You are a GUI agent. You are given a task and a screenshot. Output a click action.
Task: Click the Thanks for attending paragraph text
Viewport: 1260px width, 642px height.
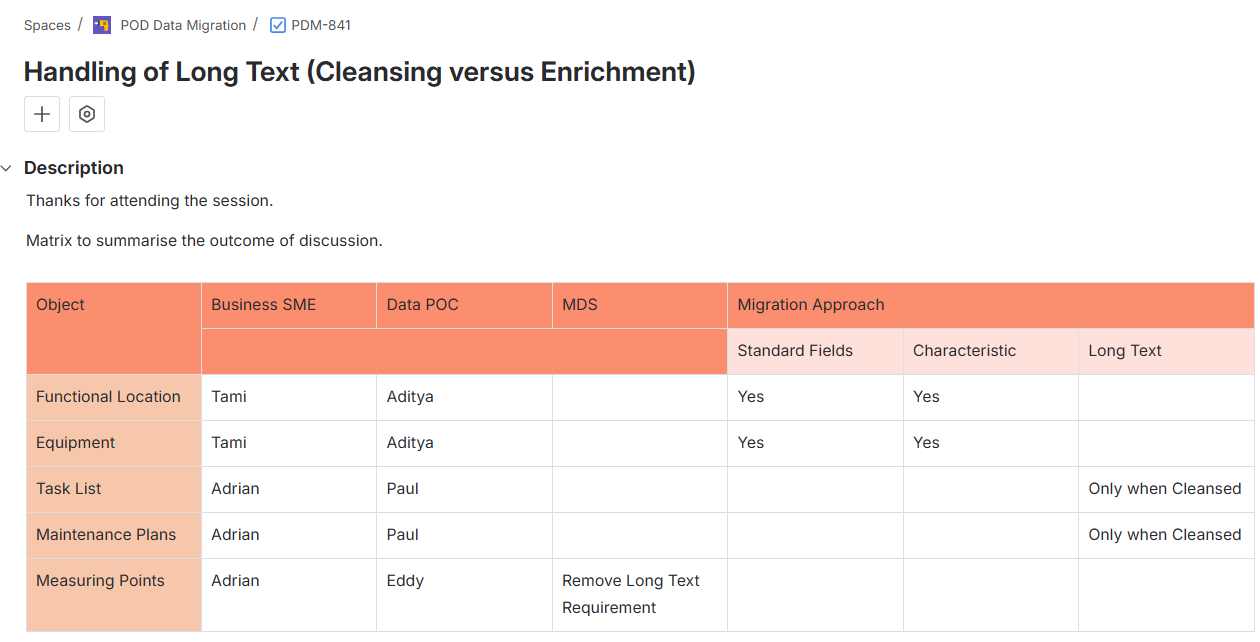coord(149,201)
